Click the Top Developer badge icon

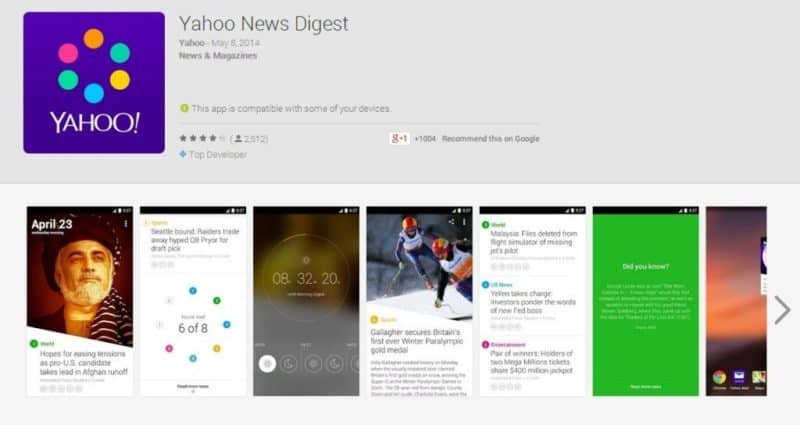coord(183,154)
